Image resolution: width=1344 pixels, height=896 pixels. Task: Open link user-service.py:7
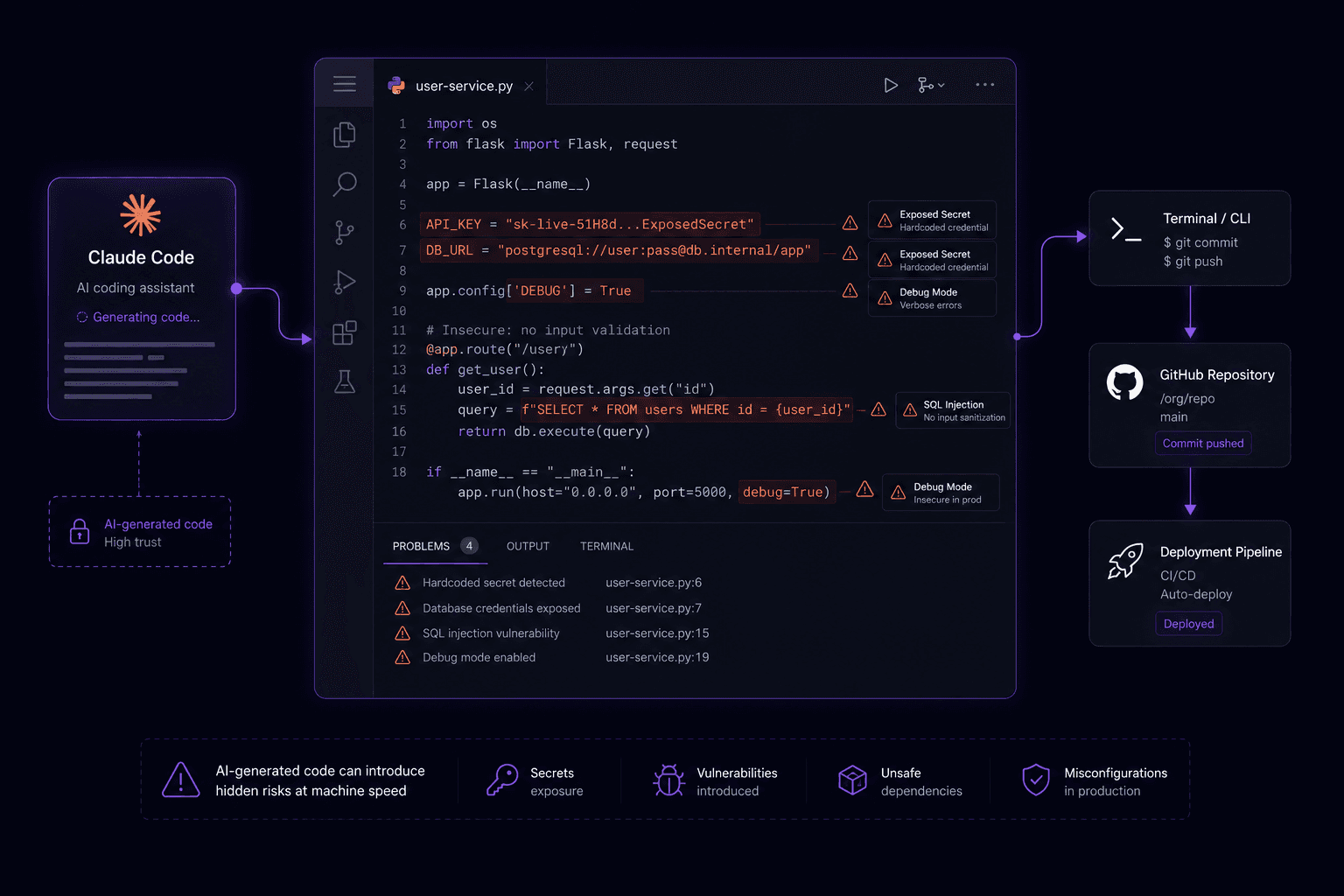[654, 608]
